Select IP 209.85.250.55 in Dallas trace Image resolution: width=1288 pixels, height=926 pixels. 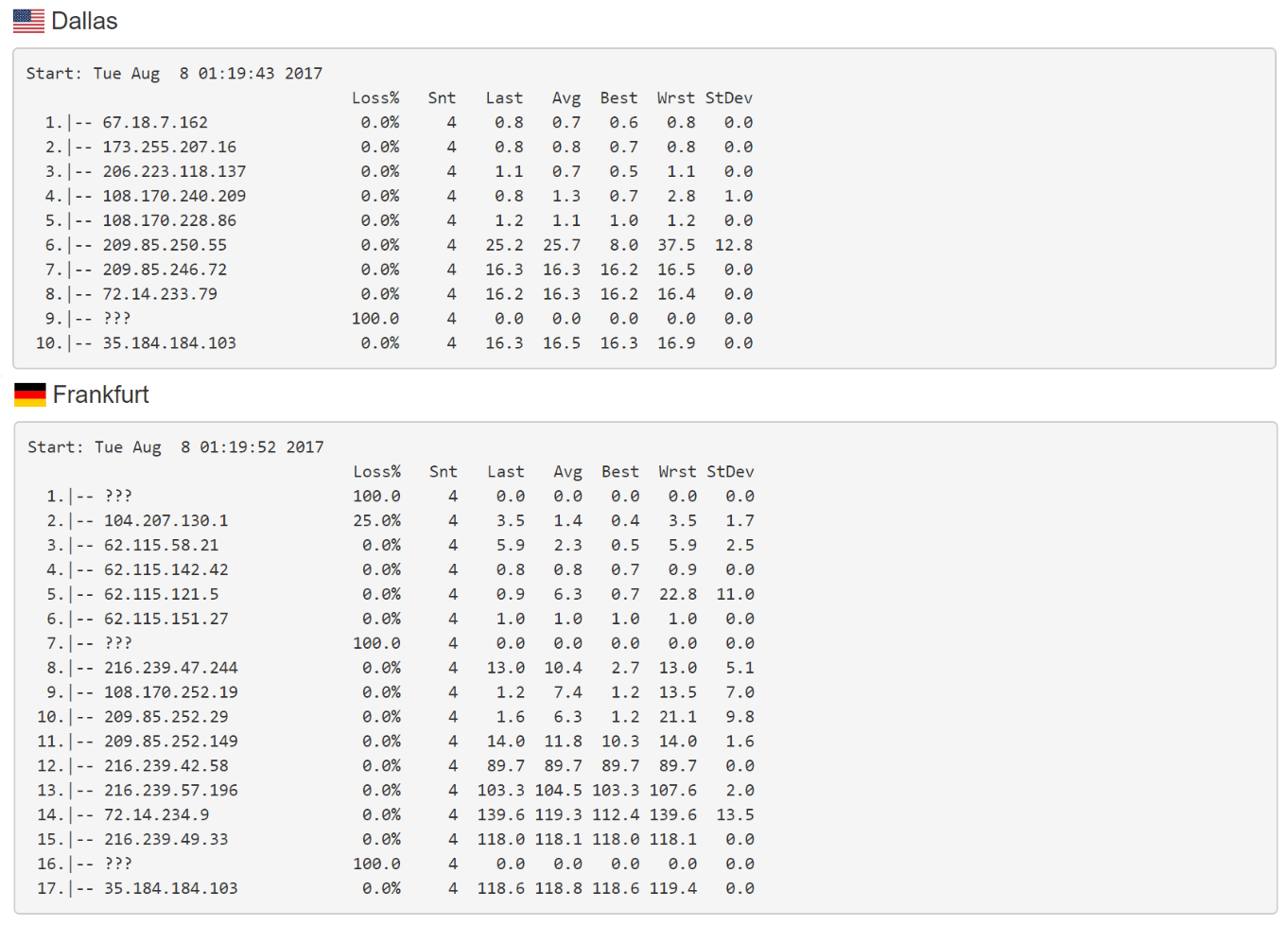click(165, 246)
